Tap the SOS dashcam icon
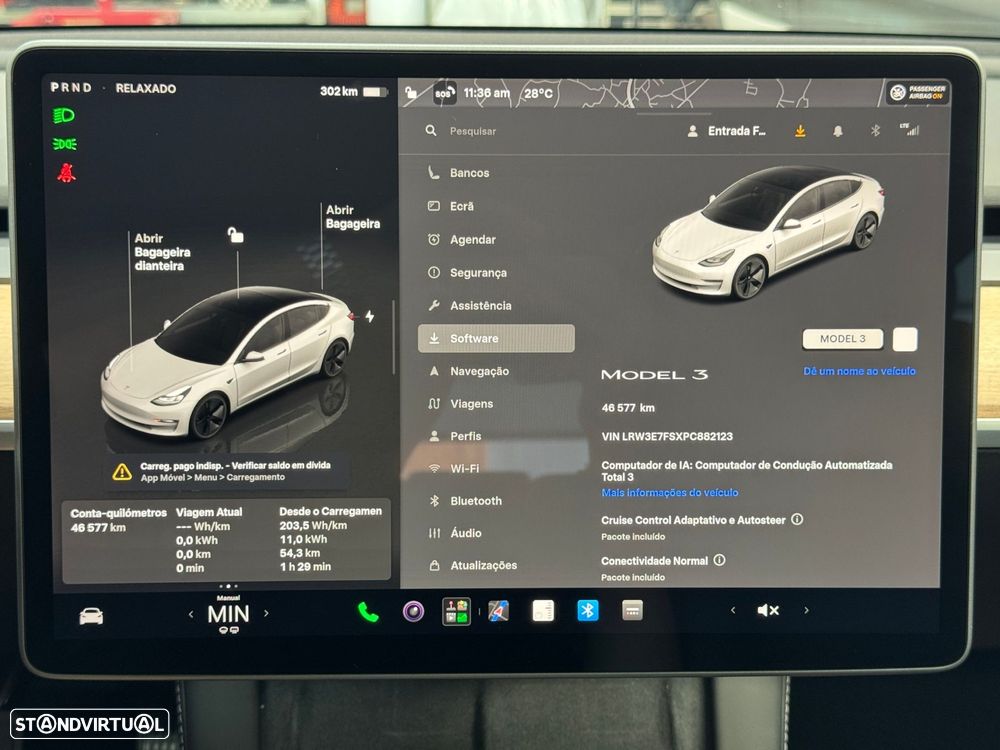 (x=445, y=93)
